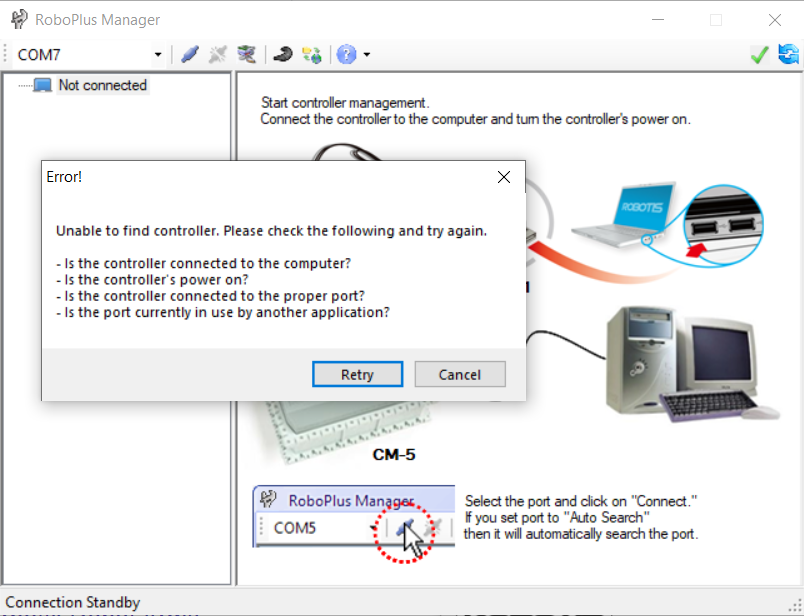Close the Error dialog with X
The width and height of the screenshot is (804, 616).
pos(504,177)
